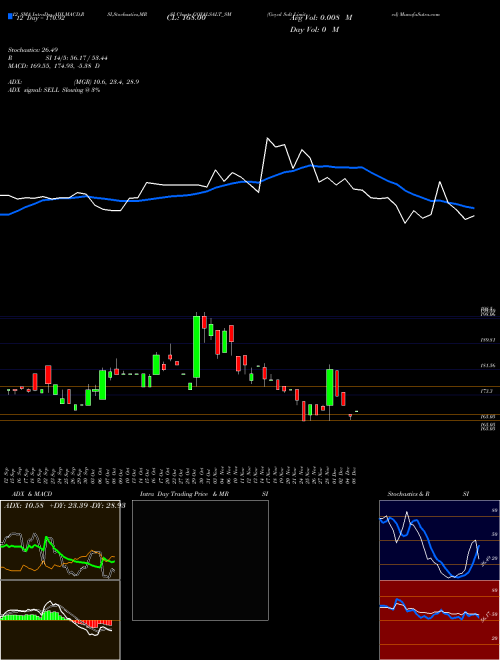Image resolution: width=500 pixels, height=660 pixels.
Task: Click the 171.3 price axis label
Action: (x=486, y=391)
